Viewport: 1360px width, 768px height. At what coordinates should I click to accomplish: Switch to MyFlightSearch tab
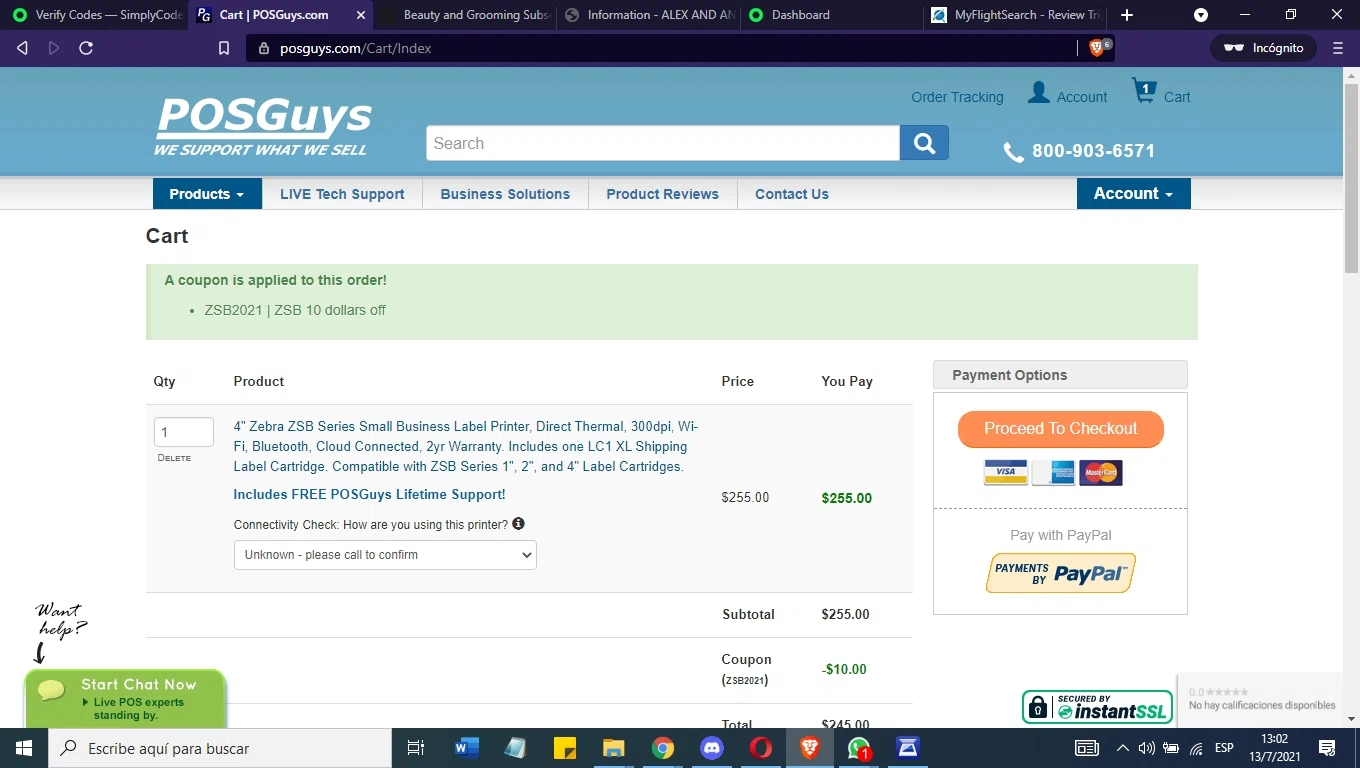[x=1017, y=15]
